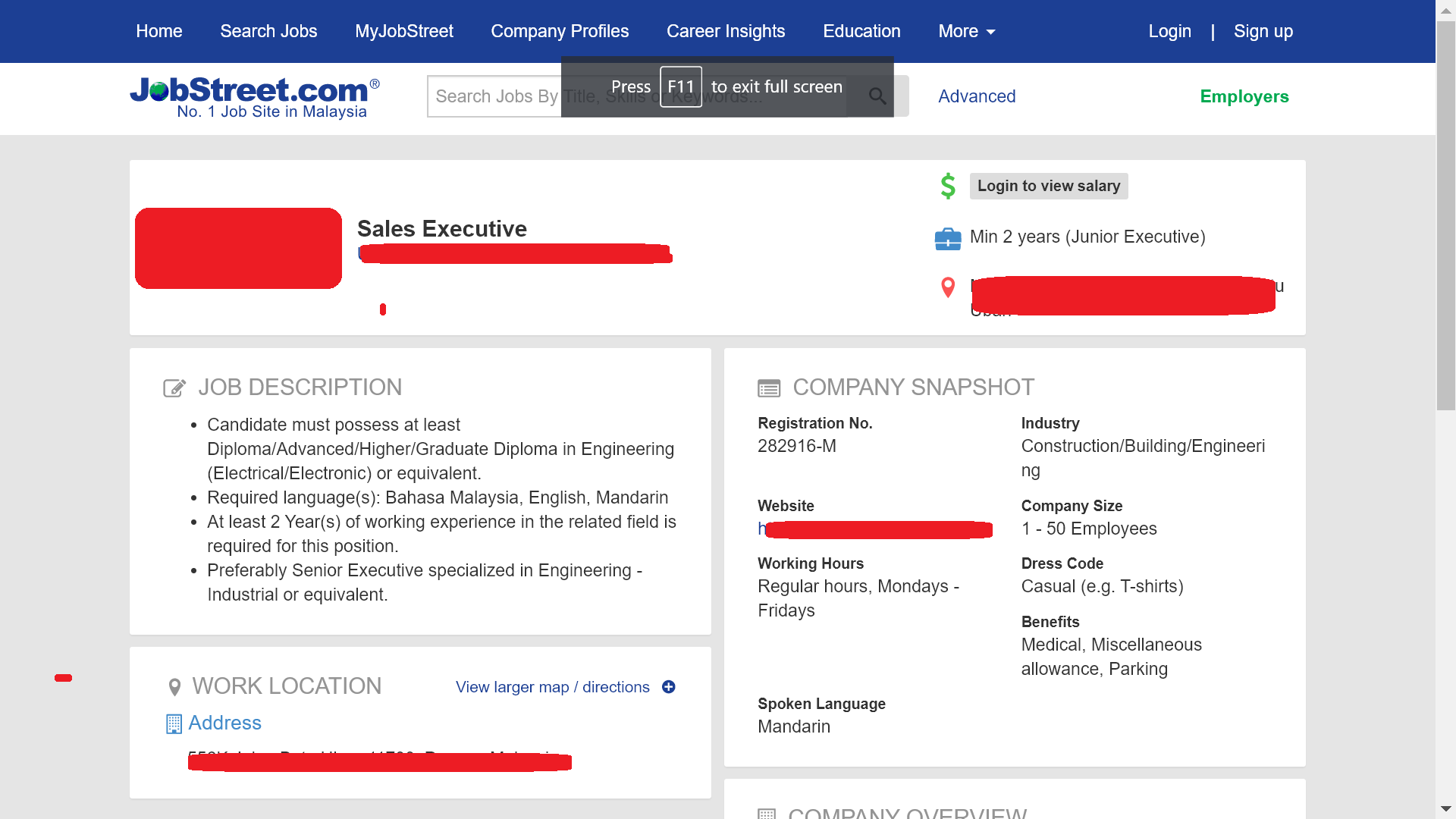
Task: Click 'Min 2 years (Junior Executive)' text
Action: 1087,237
